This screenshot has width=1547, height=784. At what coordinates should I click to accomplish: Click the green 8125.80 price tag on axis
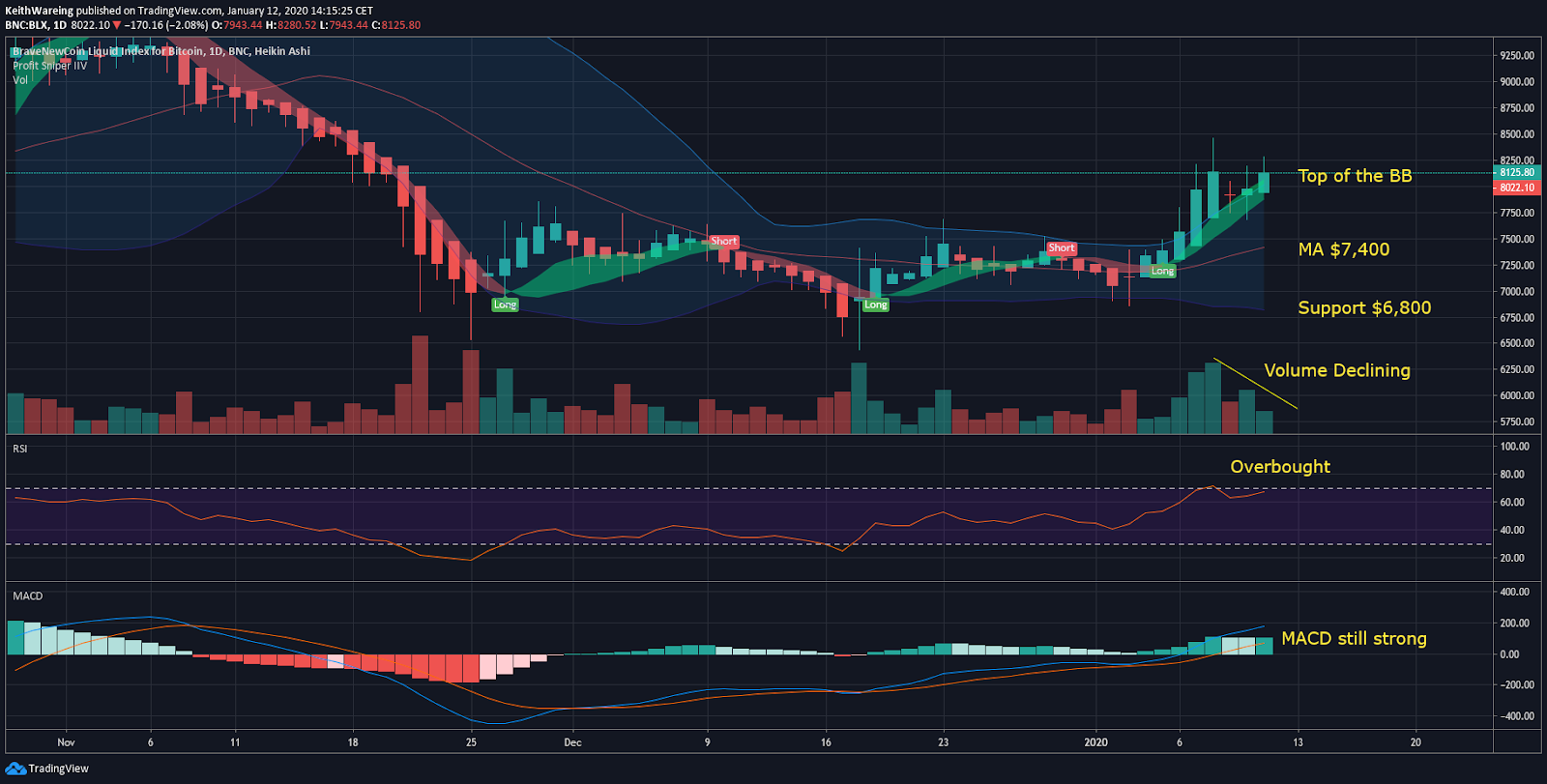(1515, 172)
